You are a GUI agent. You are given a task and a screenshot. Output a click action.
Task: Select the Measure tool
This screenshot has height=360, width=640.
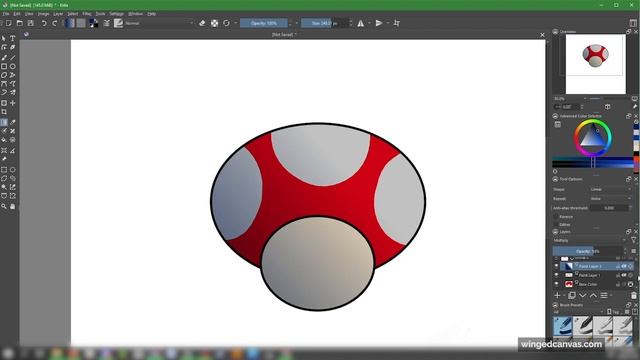13,151
